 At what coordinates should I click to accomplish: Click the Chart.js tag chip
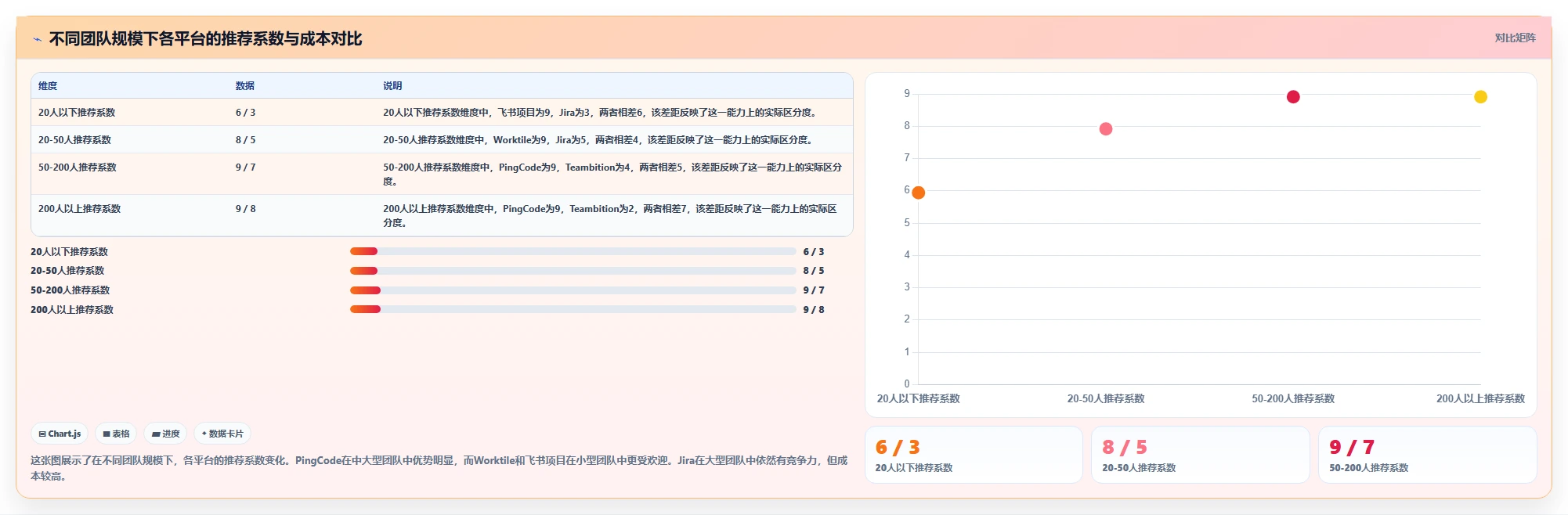(x=60, y=434)
